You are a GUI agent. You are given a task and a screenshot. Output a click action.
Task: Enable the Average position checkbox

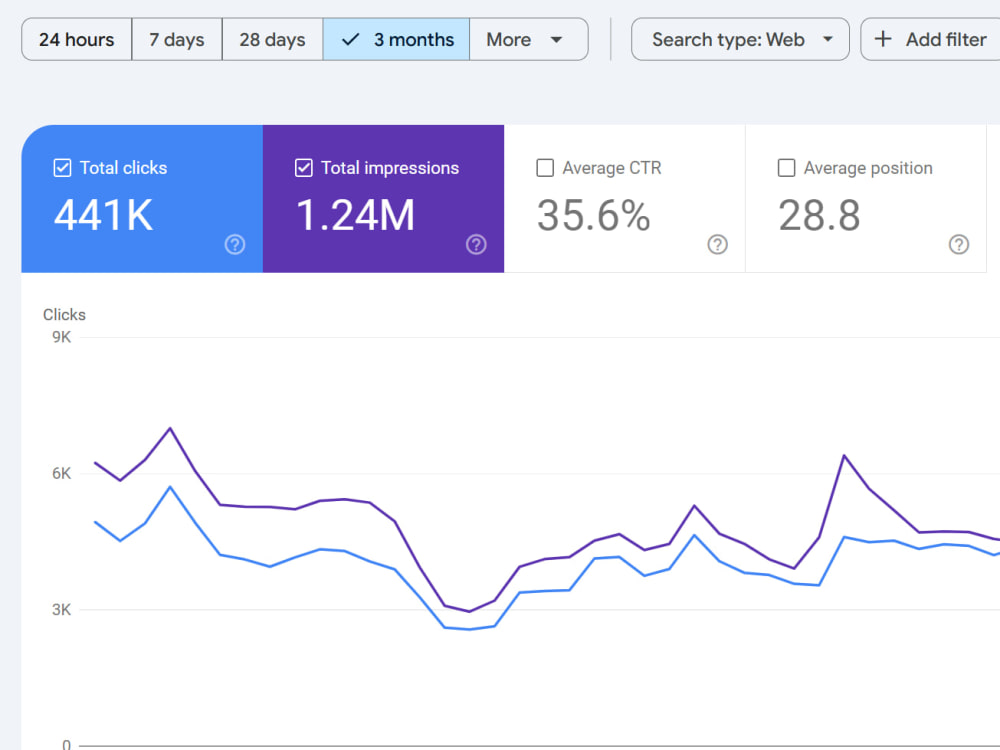786,168
